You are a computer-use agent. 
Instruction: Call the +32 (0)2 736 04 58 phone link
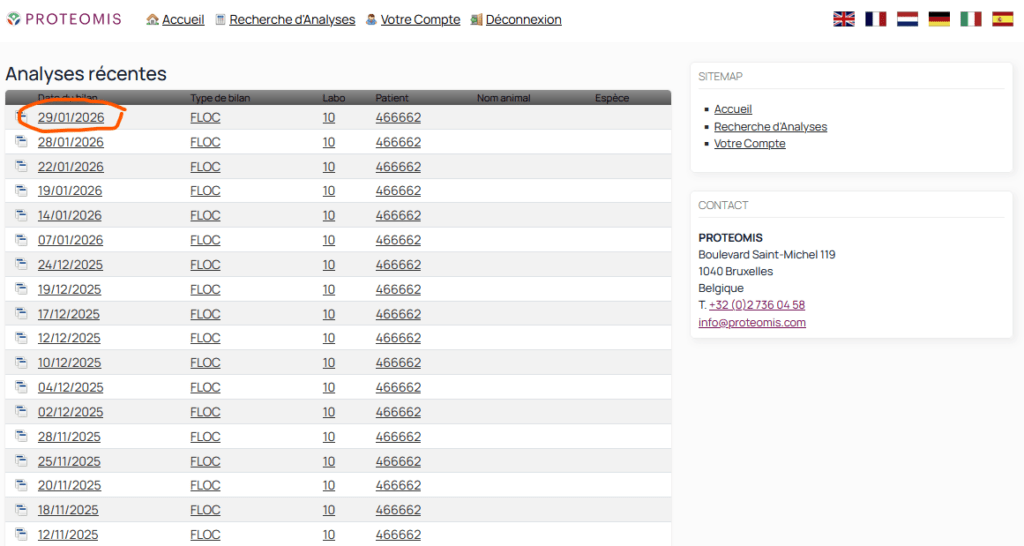[757, 305]
